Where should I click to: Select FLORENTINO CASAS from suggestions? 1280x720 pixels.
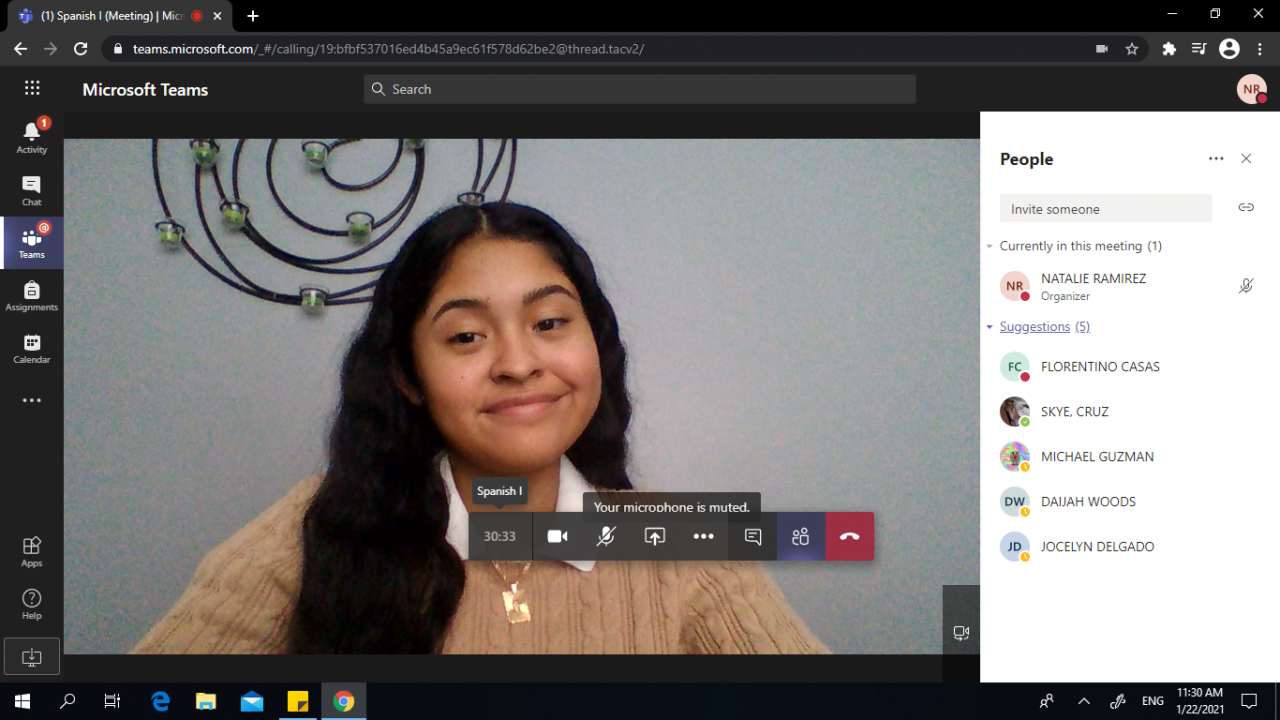click(x=1099, y=367)
